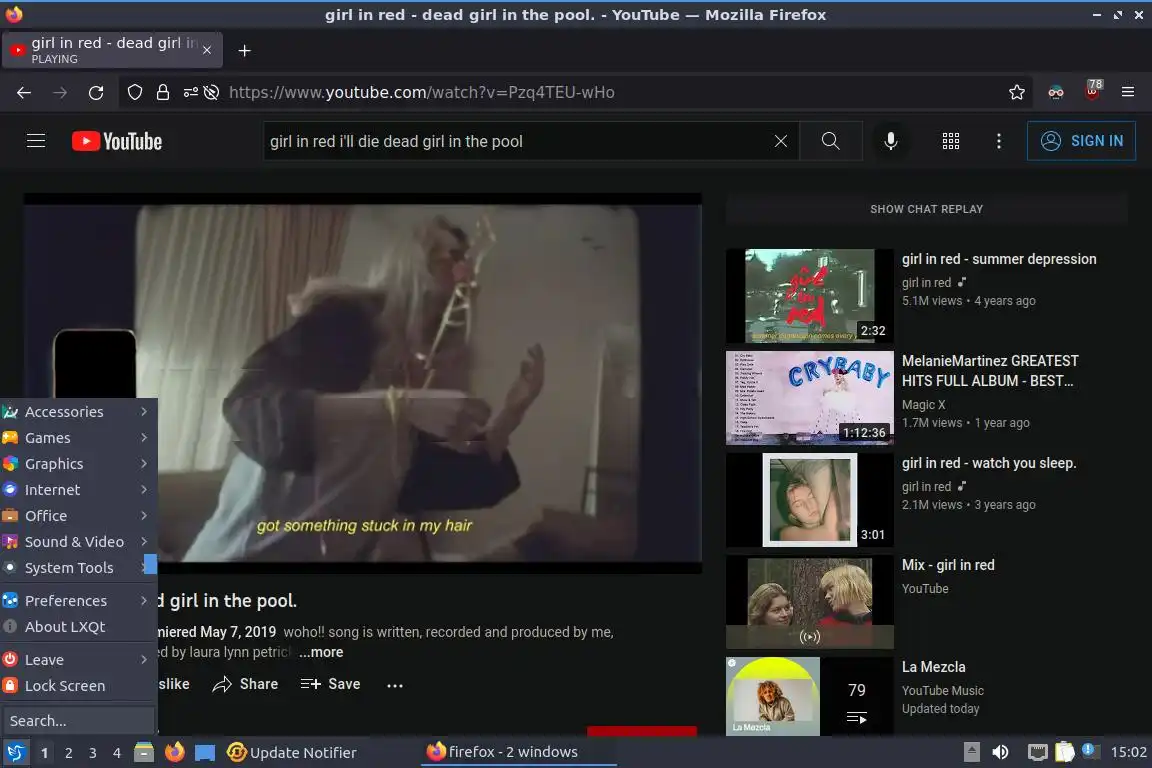Open MelanieMartinez GREATEST HITS thumbnail
This screenshot has width=1152, height=768.
(x=810, y=398)
